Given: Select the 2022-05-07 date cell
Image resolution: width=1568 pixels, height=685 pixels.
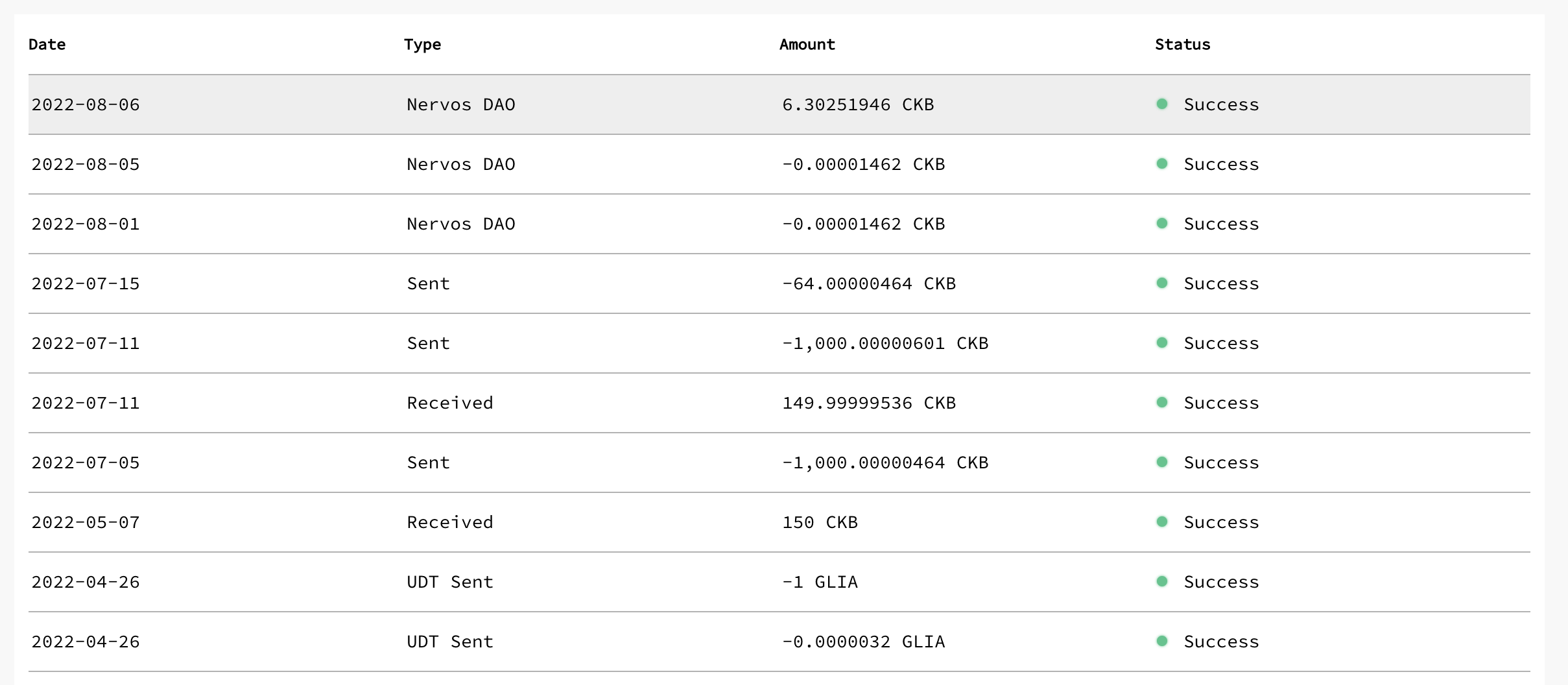Looking at the screenshot, I should (x=86, y=522).
